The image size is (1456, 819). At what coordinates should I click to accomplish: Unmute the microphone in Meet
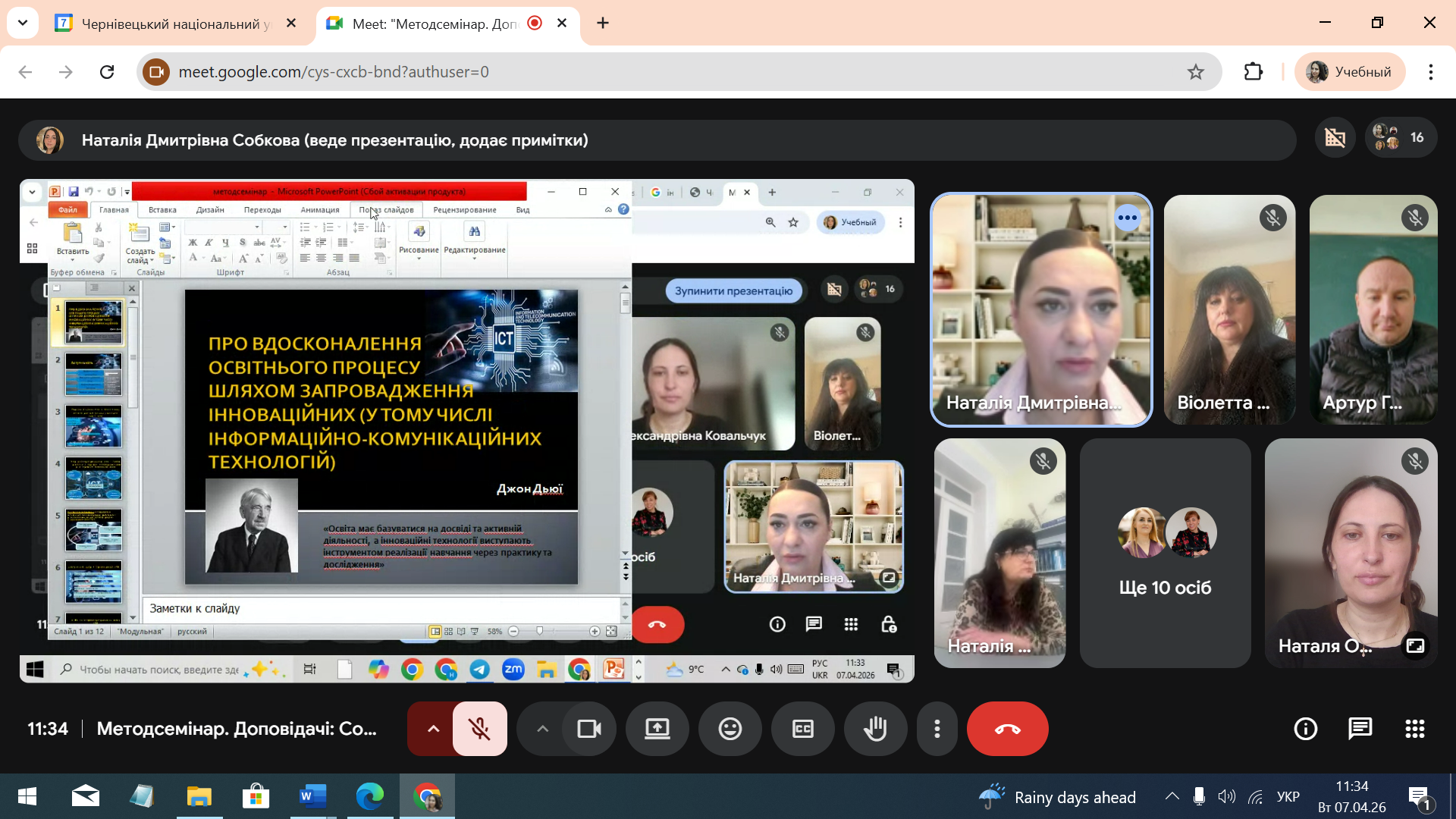479,729
